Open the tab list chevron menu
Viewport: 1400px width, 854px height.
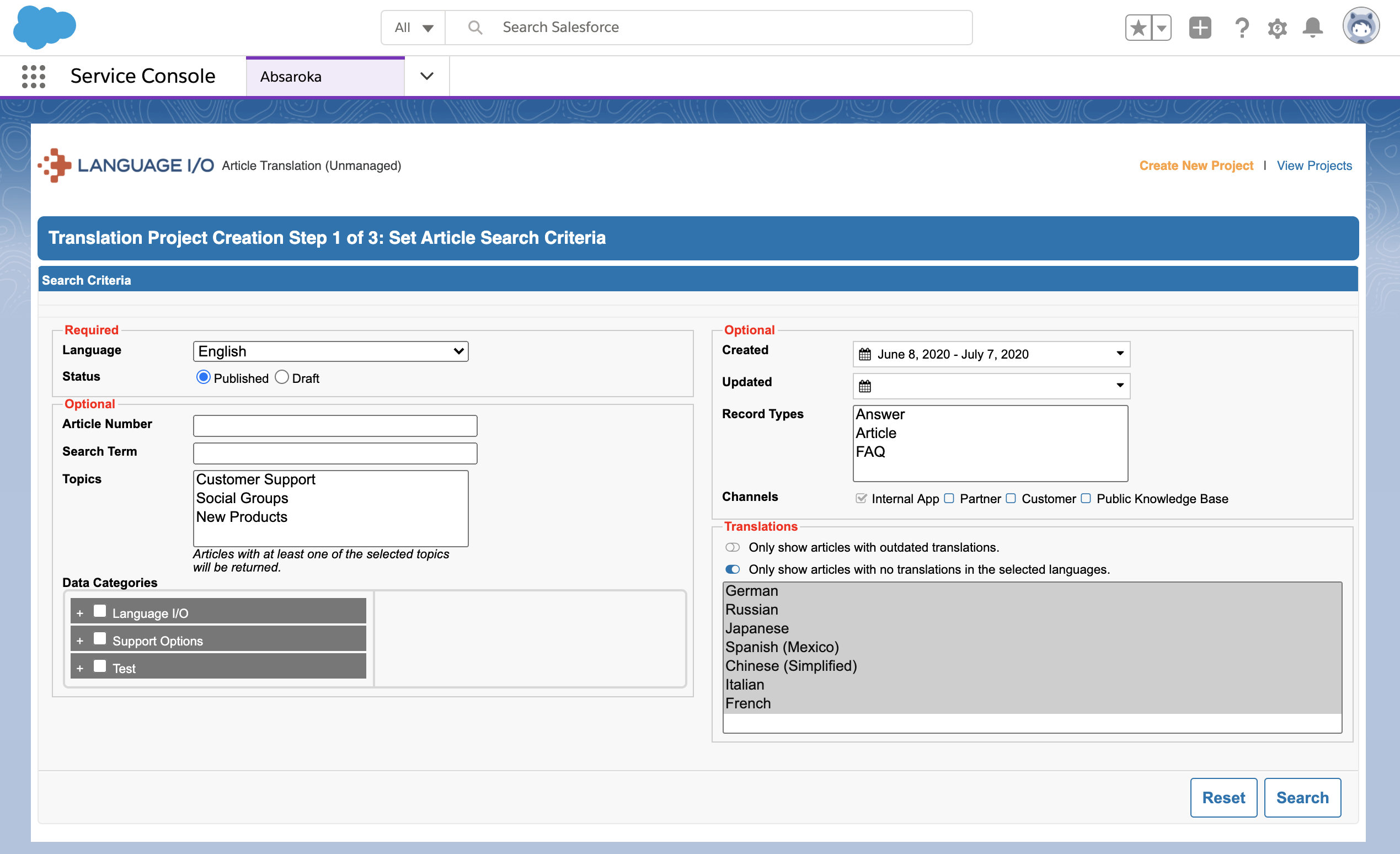click(427, 76)
